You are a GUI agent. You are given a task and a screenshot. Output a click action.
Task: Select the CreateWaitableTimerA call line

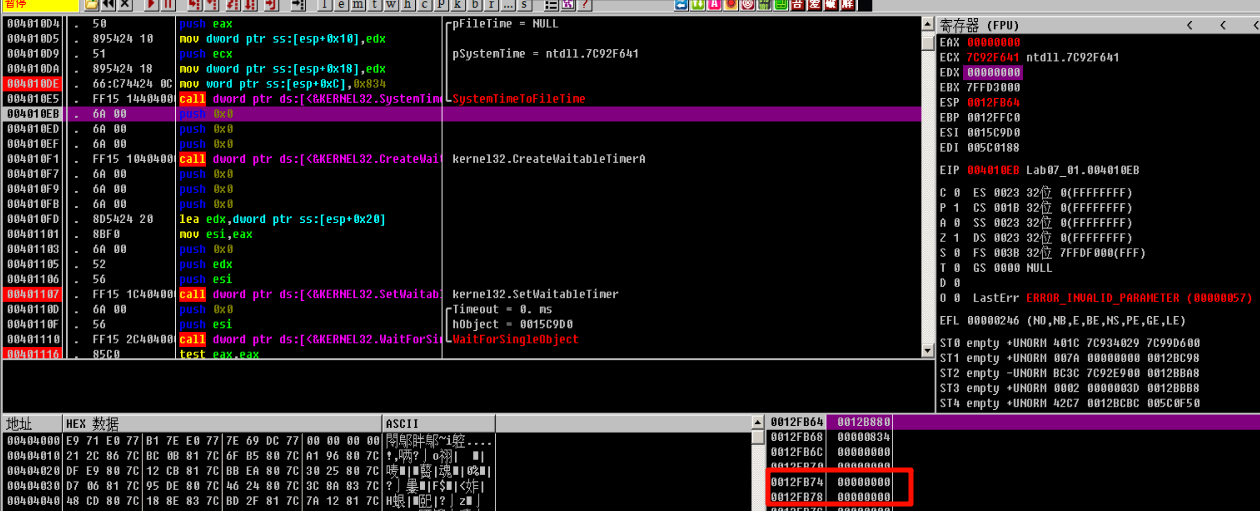(x=310, y=159)
